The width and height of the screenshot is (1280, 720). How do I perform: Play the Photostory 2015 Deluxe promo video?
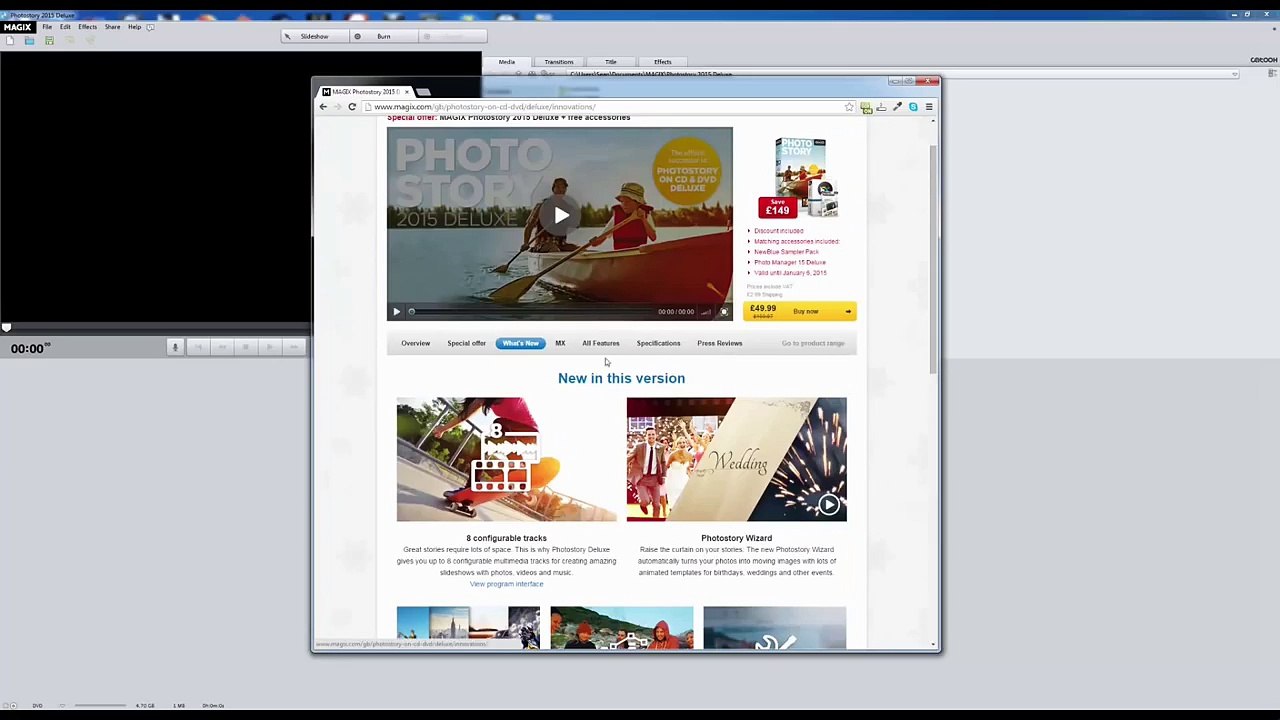coord(561,215)
